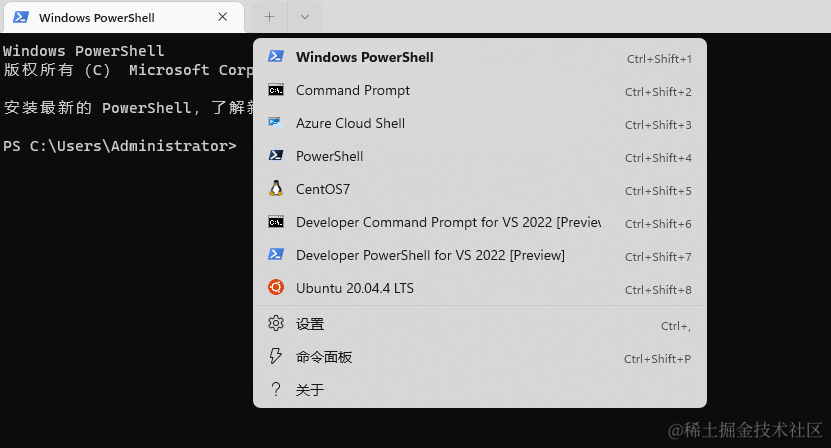This screenshot has width=831, height=448.
Task: Start the CentOS7 profile
Action: coord(480,189)
